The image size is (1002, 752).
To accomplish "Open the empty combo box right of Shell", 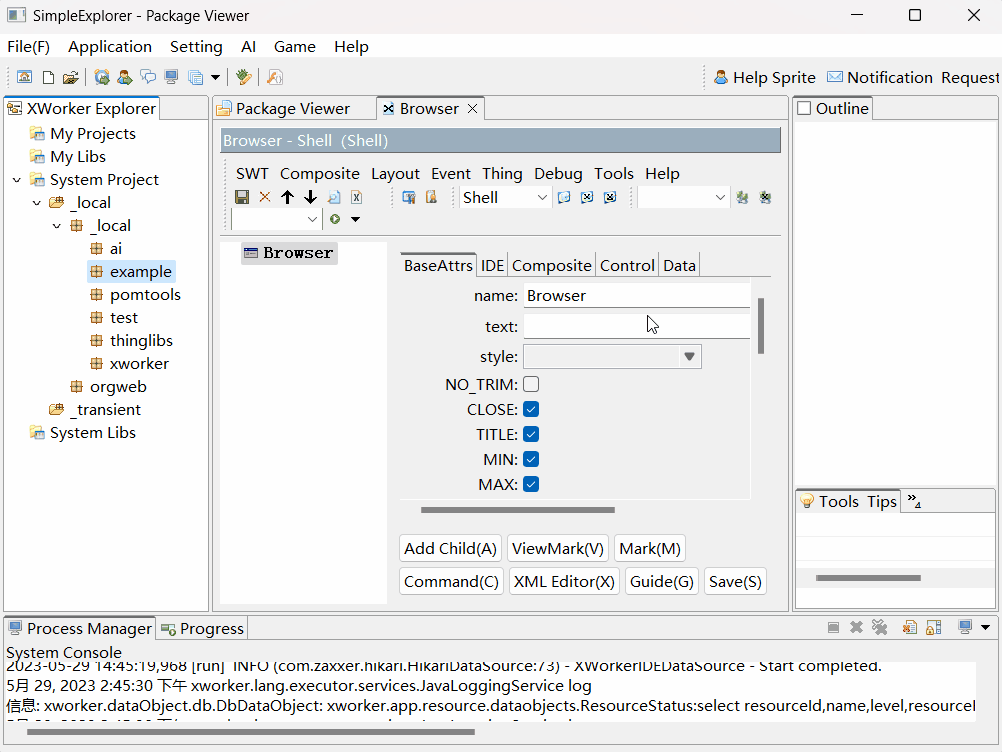I will coord(683,197).
